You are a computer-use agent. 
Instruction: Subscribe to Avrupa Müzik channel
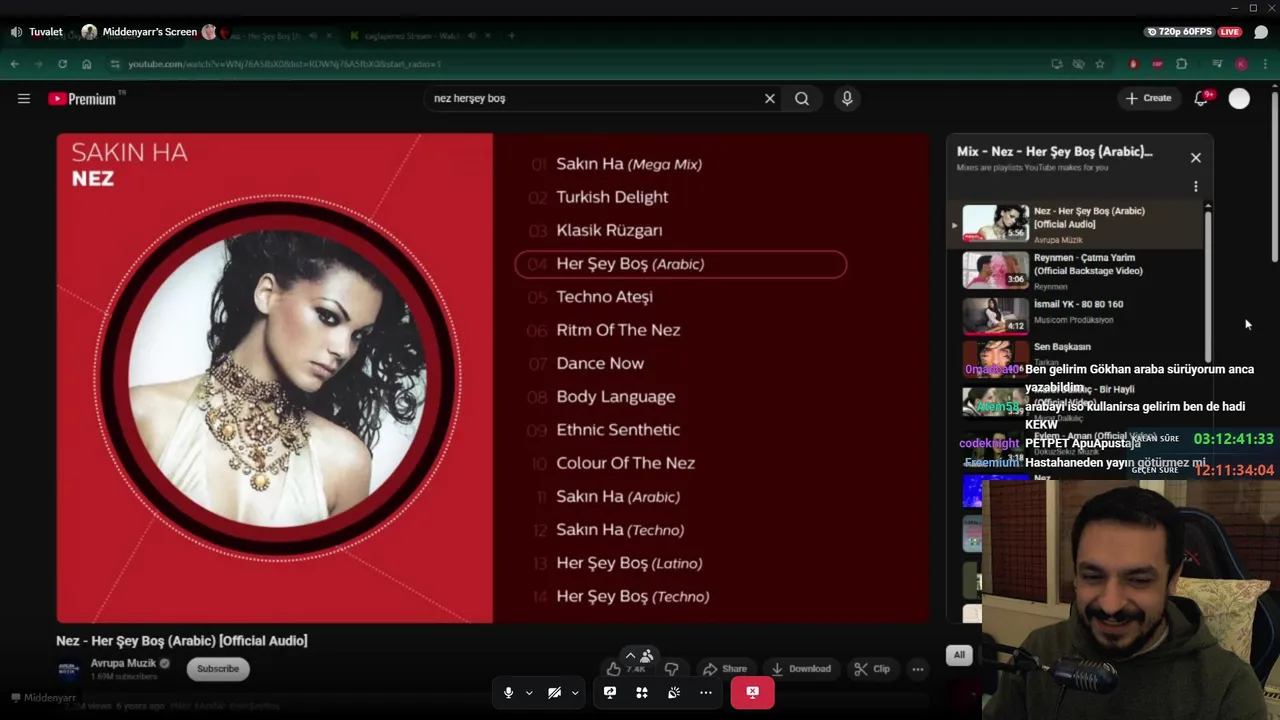(x=218, y=669)
